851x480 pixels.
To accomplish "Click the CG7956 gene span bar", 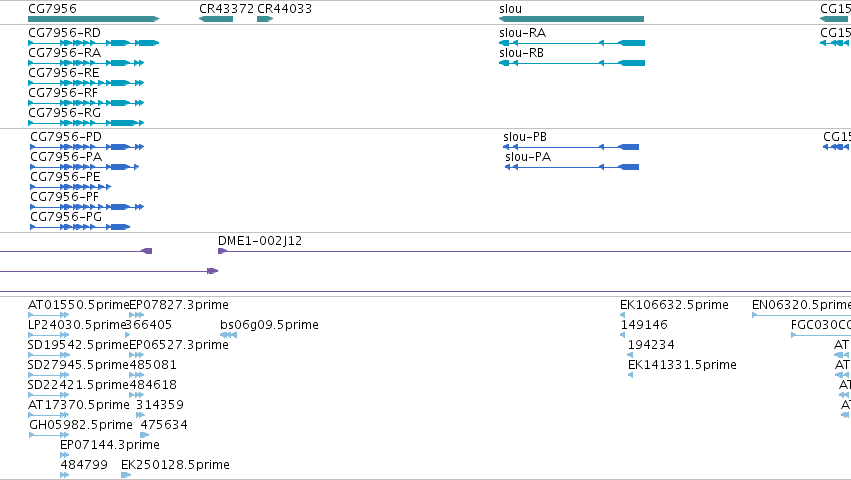I will click(92, 19).
